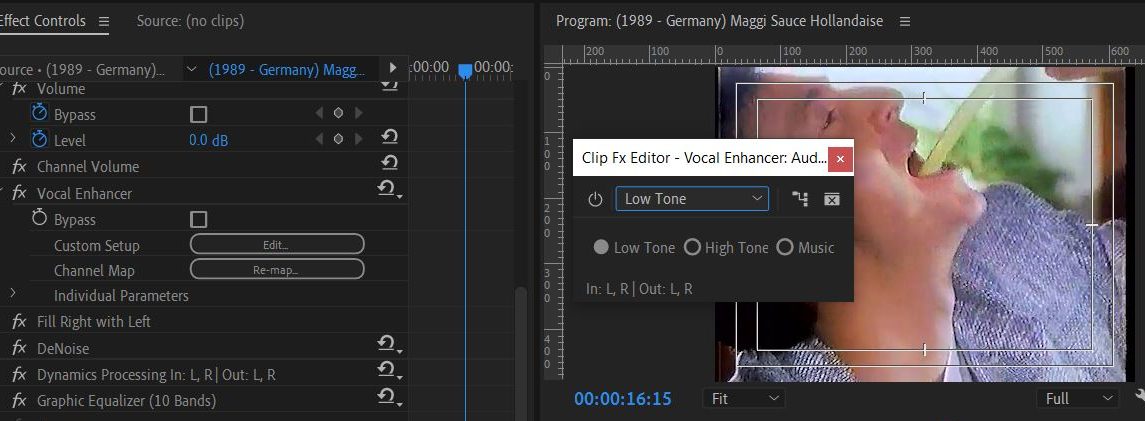
Task: Expand Individual Parameters
Action: pyautogui.click(x=12, y=293)
